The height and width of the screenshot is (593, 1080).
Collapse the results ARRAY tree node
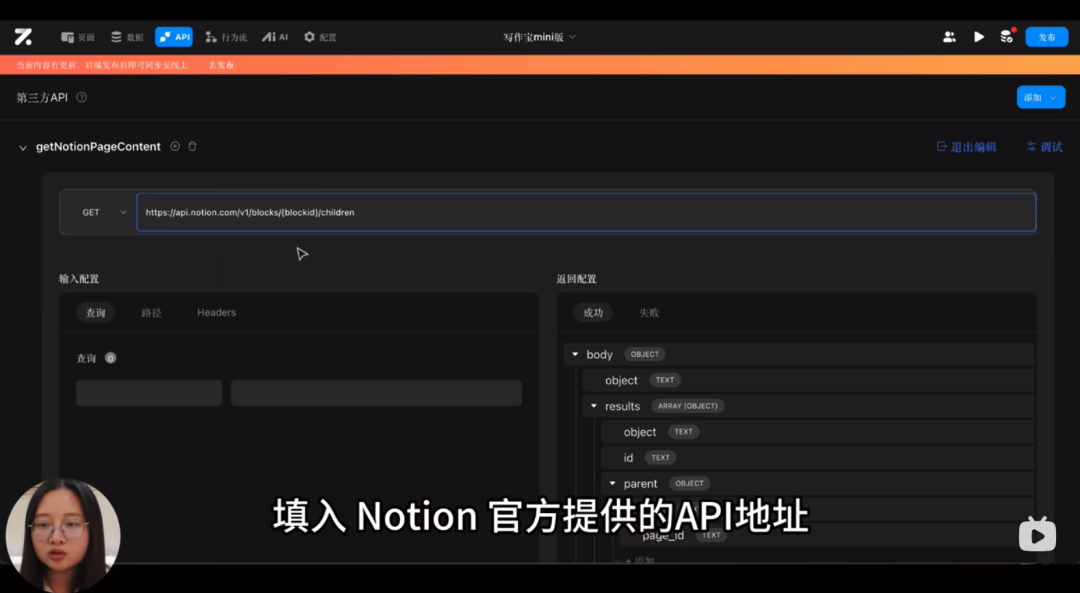pyautogui.click(x=594, y=406)
